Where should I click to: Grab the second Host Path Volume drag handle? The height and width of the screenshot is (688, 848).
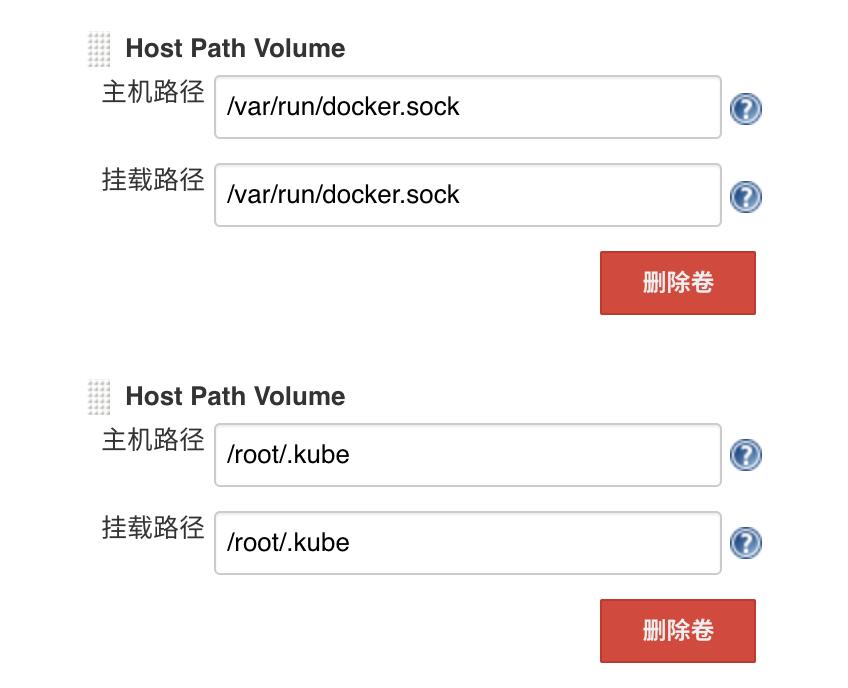click(x=99, y=398)
